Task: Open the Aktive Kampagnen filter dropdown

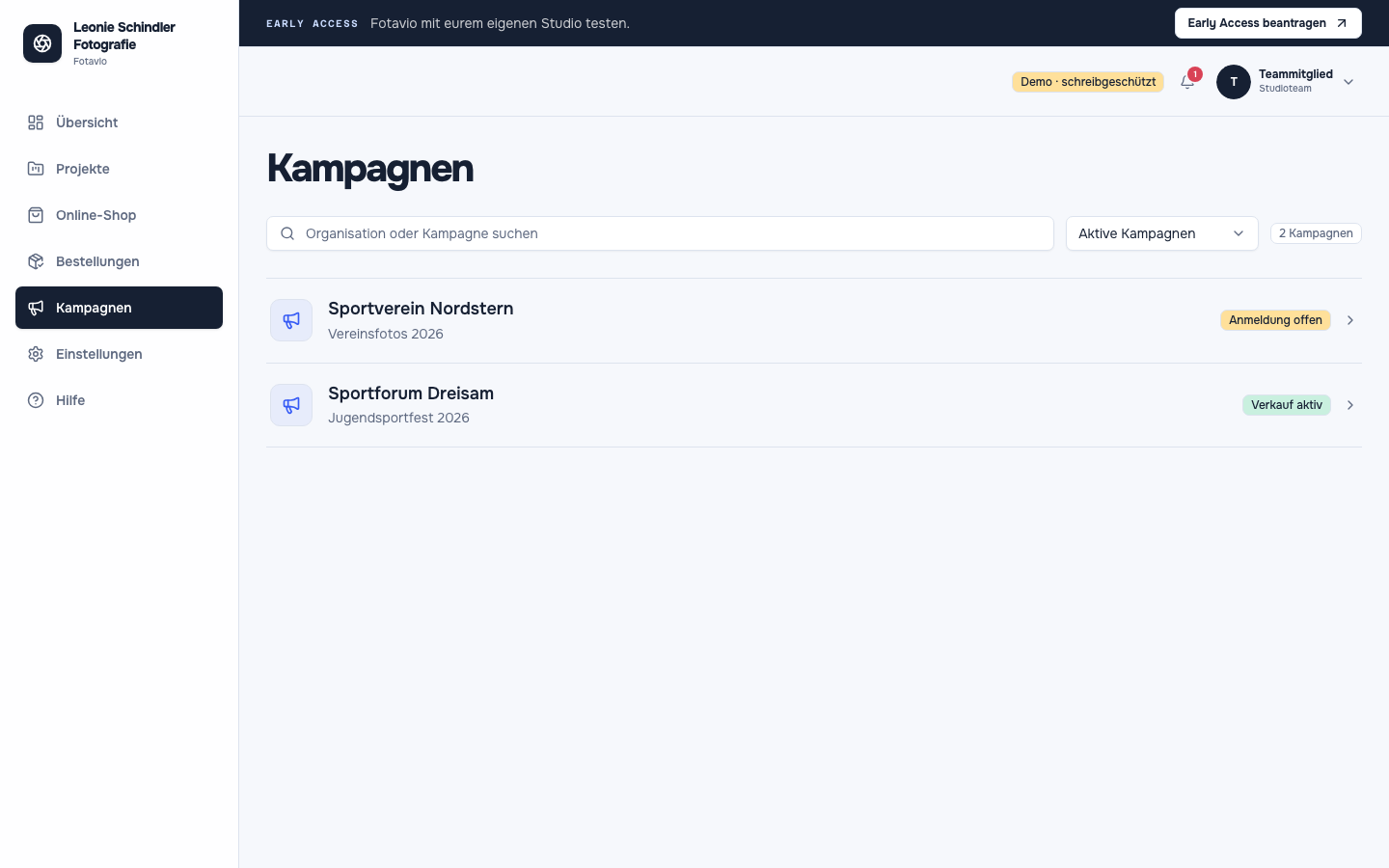Action: coord(1161,233)
